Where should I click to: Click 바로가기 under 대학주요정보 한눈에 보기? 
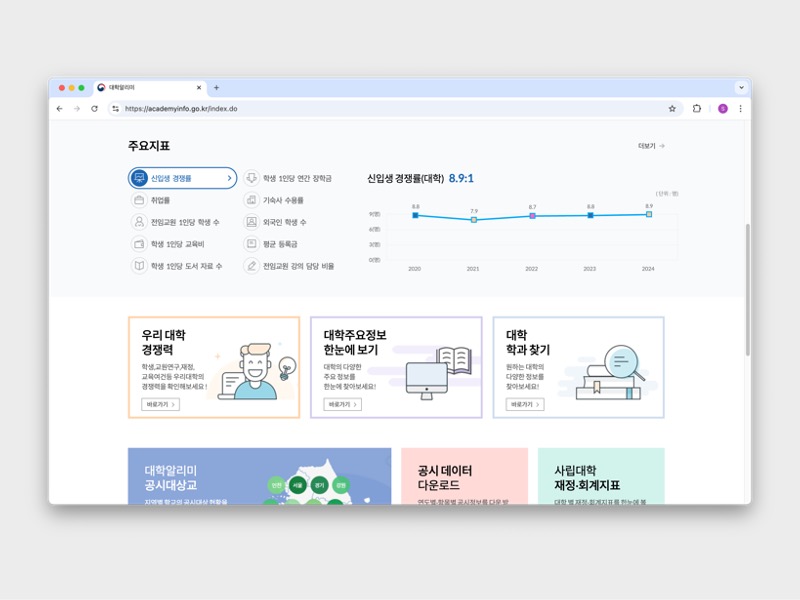coord(343,405)
